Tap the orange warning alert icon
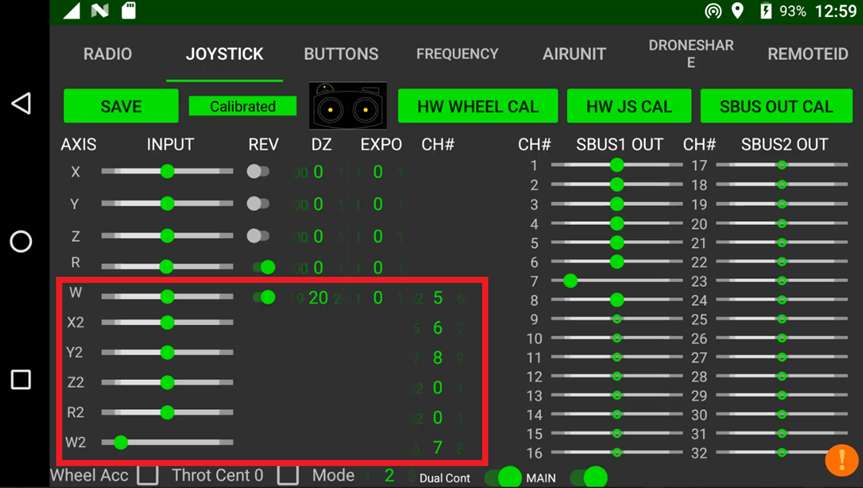Image resolution: width=863 pixels, height=488 pixels. point(841,459)
